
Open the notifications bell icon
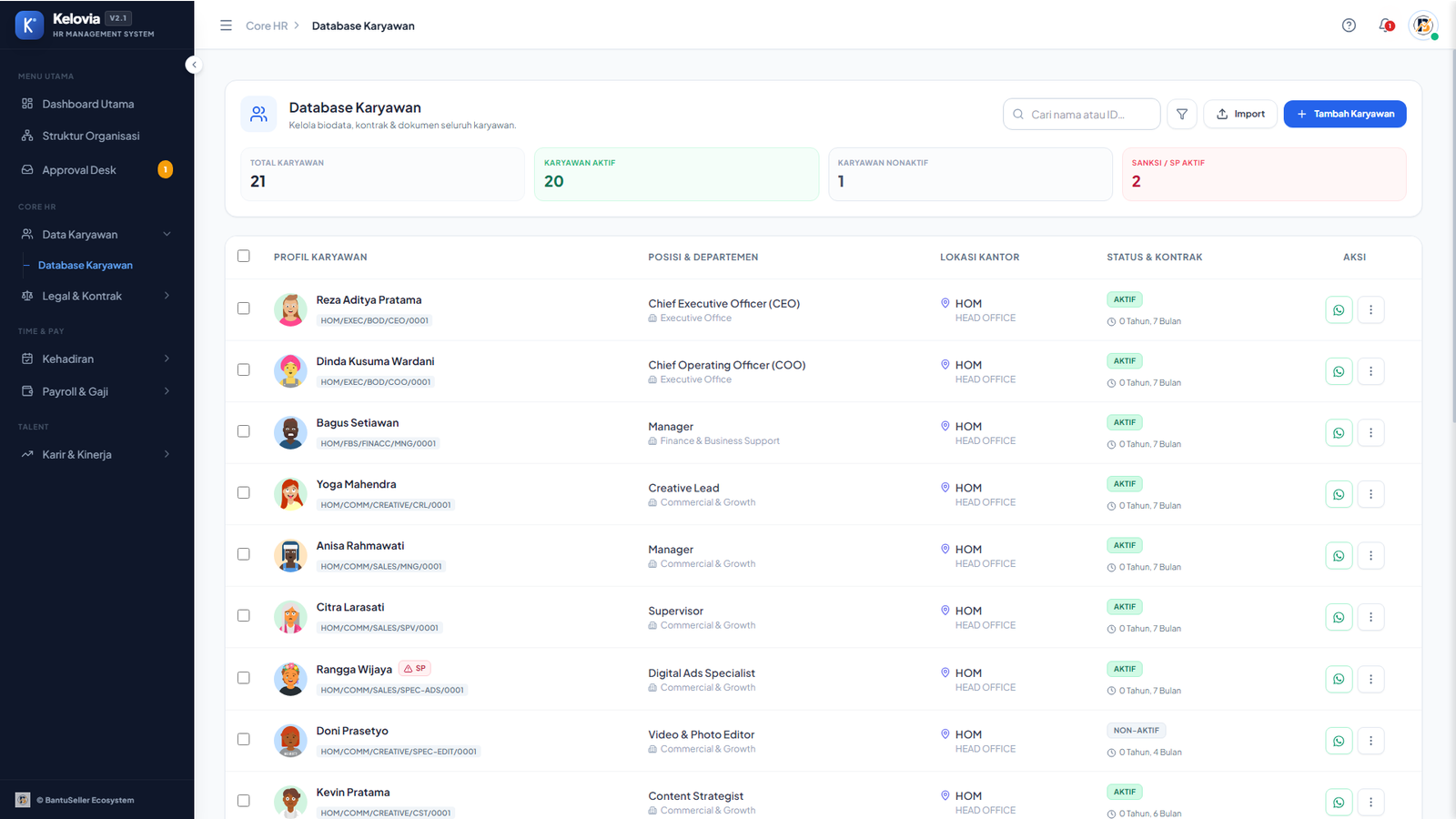1386,25
